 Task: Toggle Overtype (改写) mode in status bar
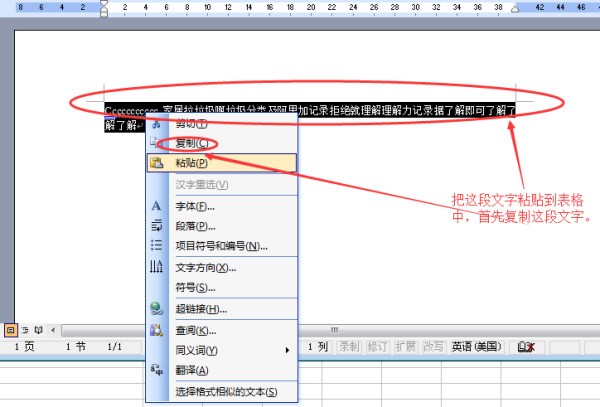pyautogui.click(x=433, y=346)
